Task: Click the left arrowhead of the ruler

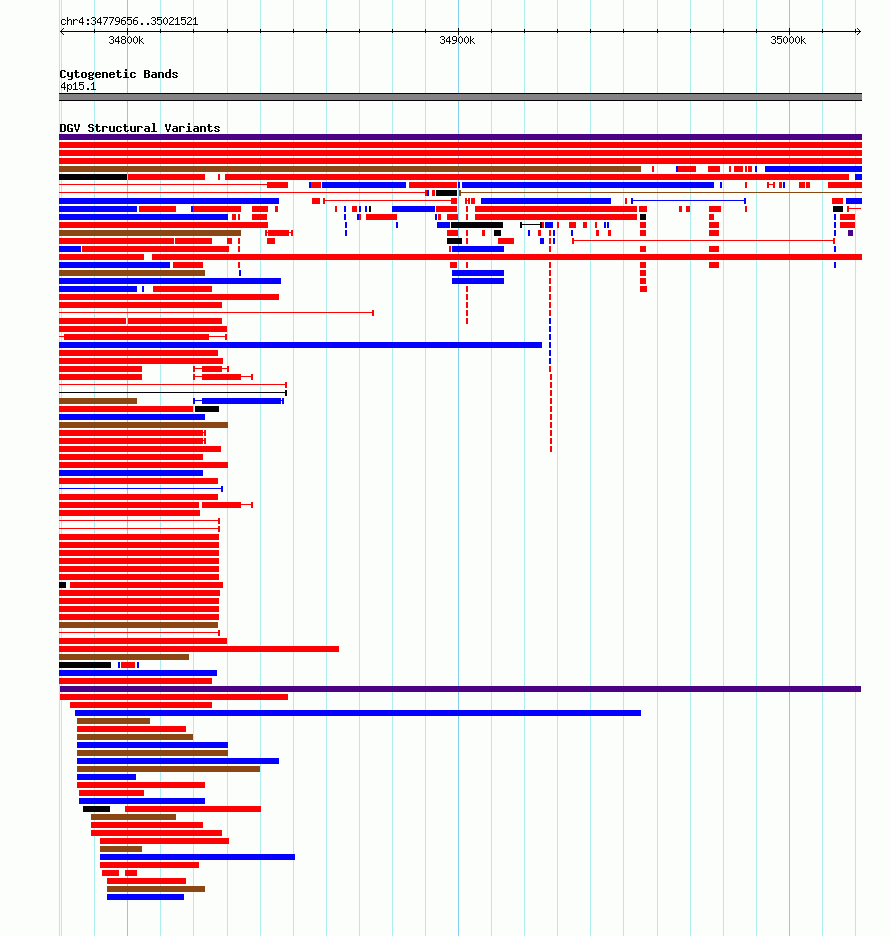Action: pos(62,32)
